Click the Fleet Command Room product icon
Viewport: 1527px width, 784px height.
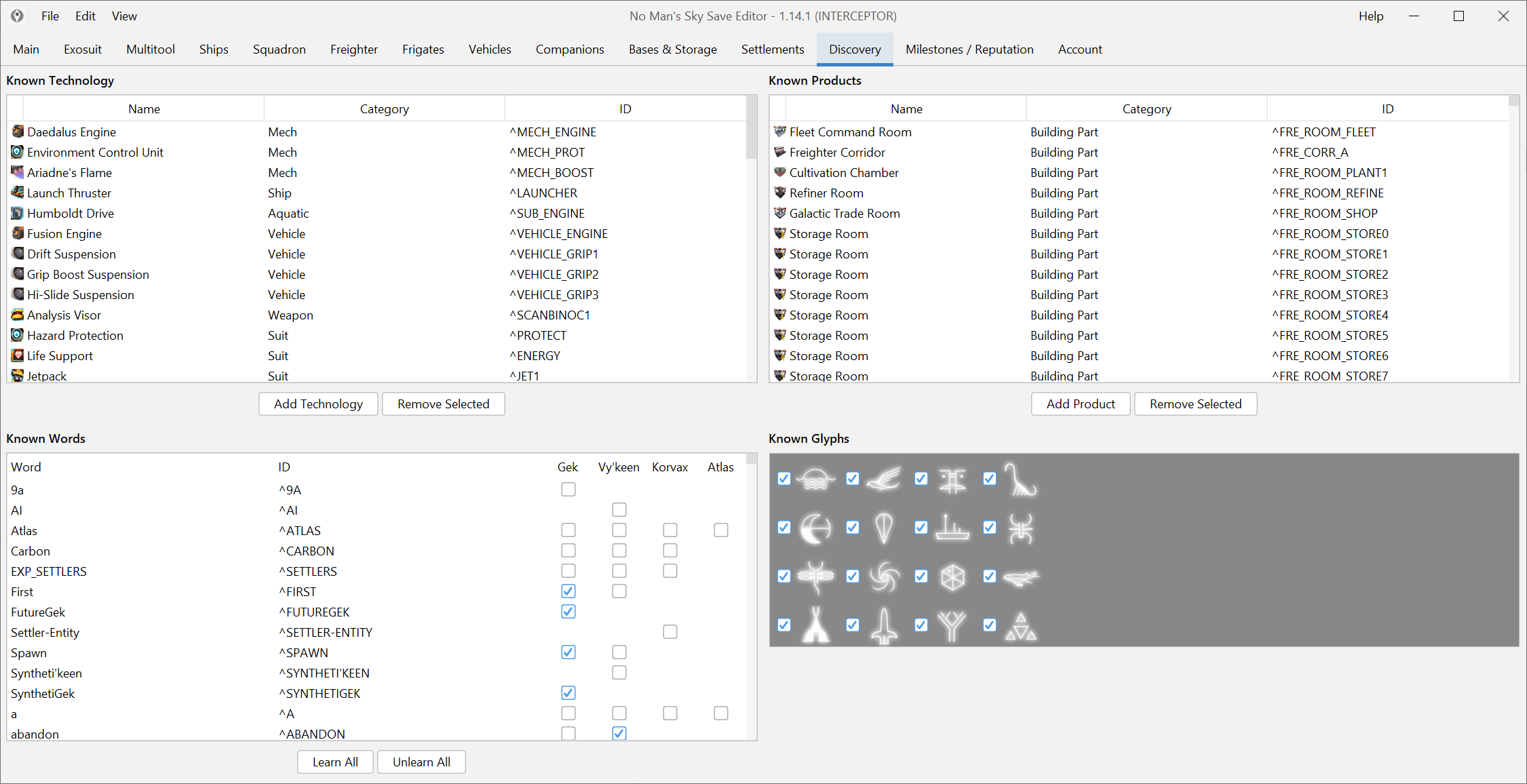[780, 132]
